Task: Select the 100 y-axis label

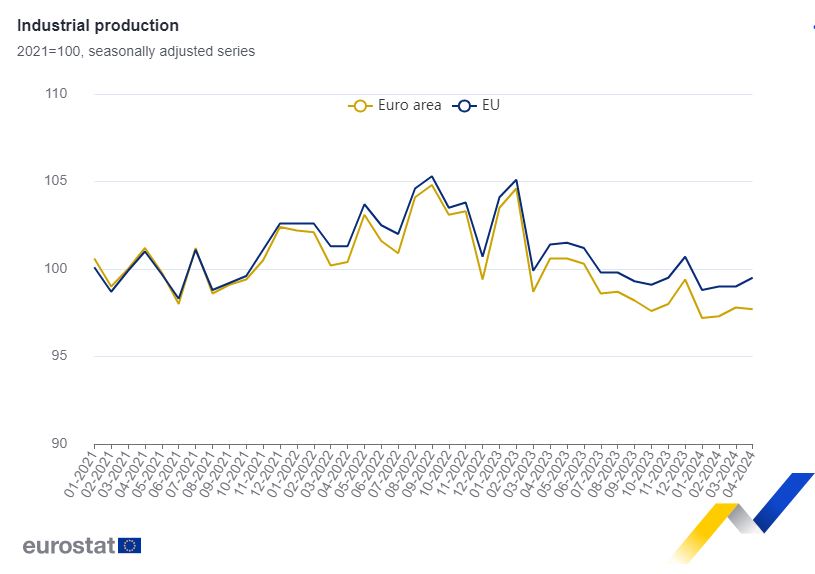Action: (56, 269)
